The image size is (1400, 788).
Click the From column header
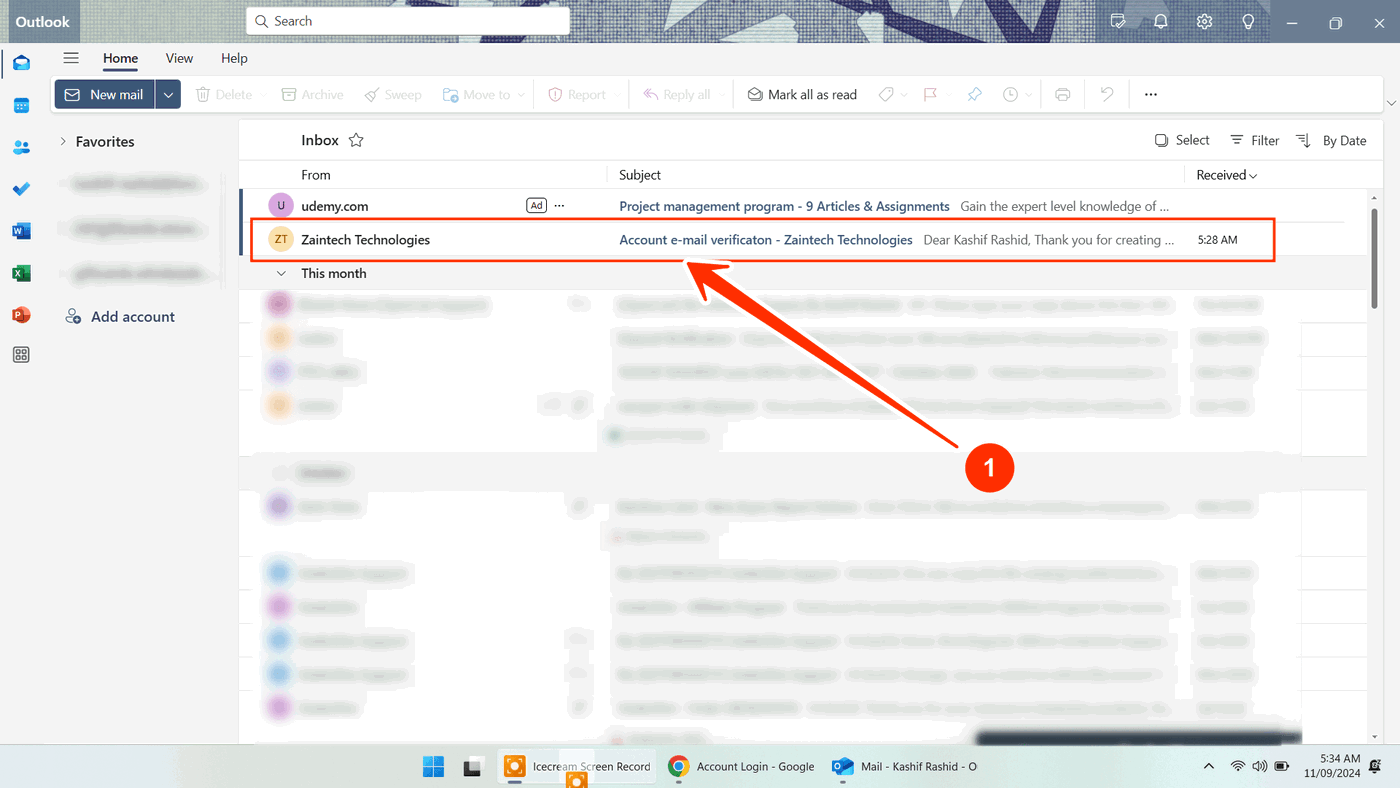tap(316, 175)
